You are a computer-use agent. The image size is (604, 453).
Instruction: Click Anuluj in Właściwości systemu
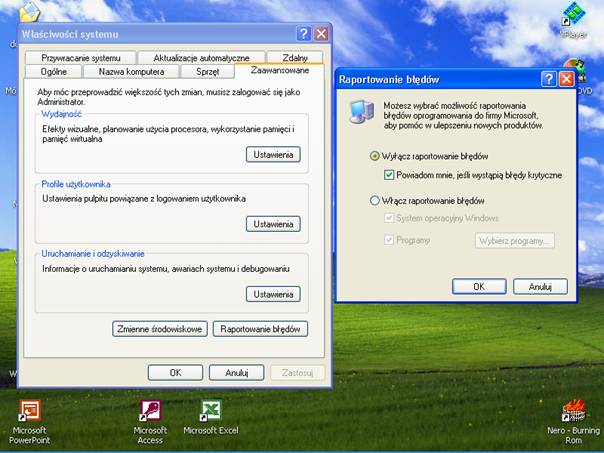click(x=237, y=372)
